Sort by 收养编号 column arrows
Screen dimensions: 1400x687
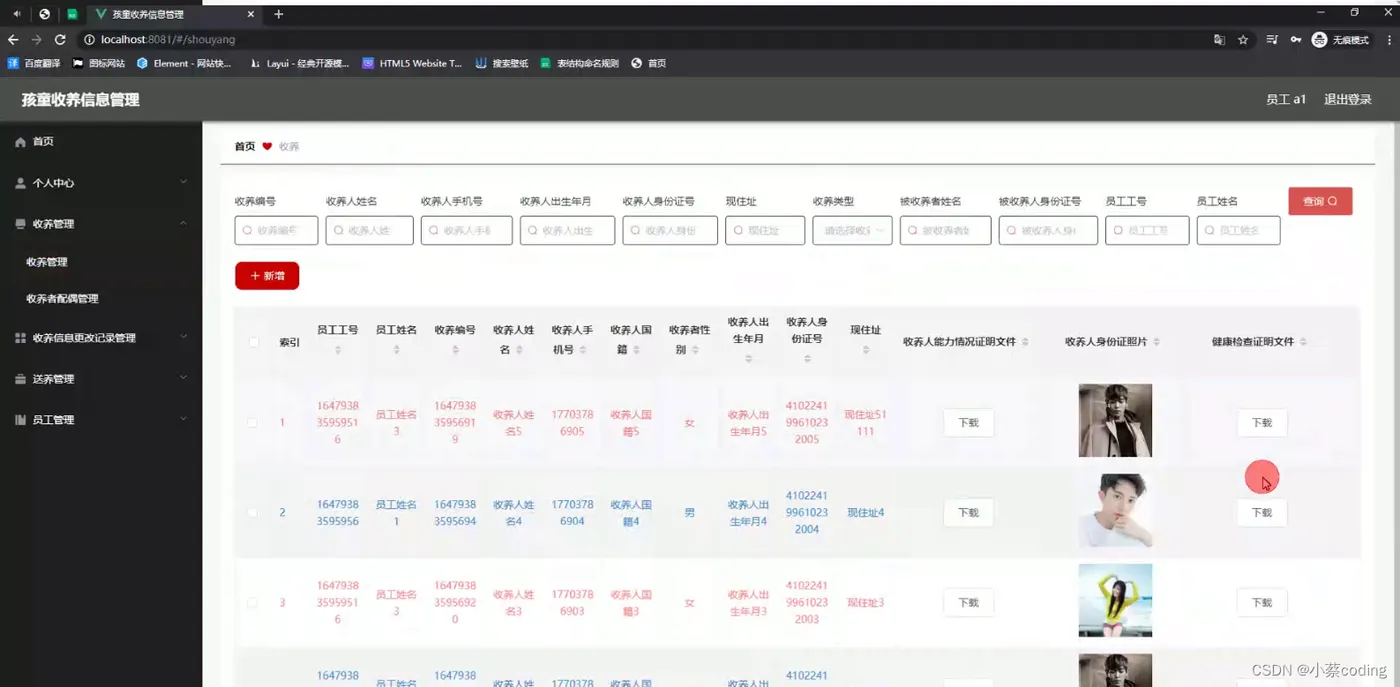[x=455, y=350]
